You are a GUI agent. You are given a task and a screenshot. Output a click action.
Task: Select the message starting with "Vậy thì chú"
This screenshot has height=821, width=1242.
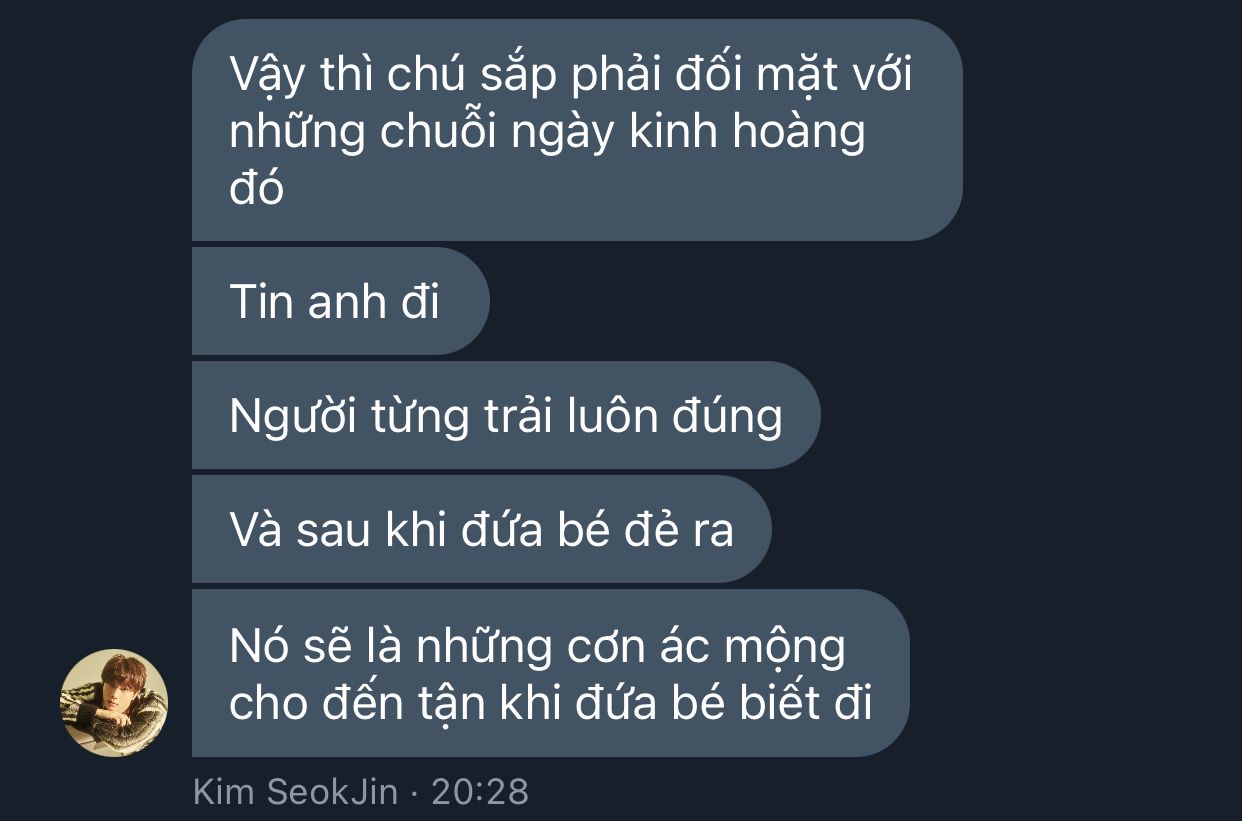577,130
